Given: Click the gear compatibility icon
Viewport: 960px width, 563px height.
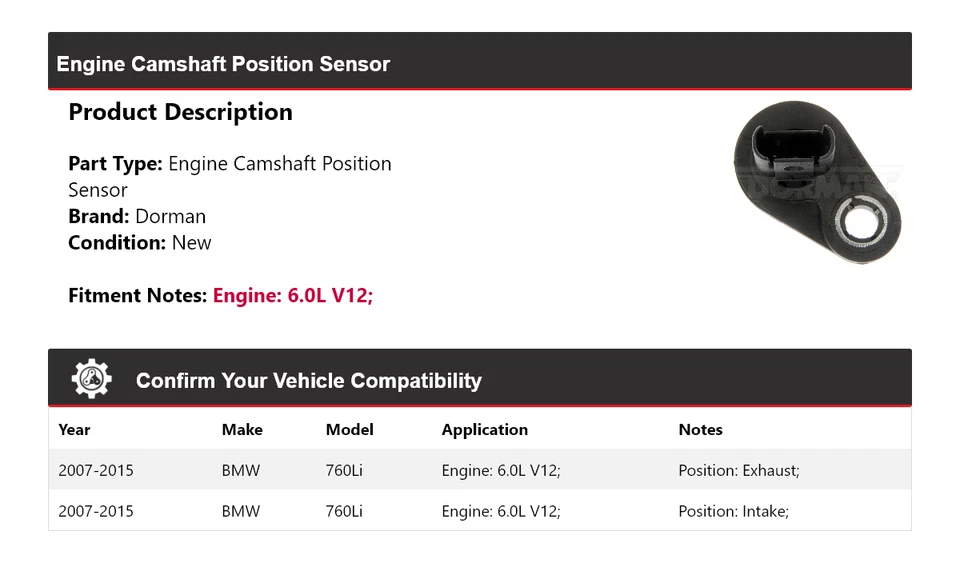Looking at the screenshot, I should [x=92, y=380].
